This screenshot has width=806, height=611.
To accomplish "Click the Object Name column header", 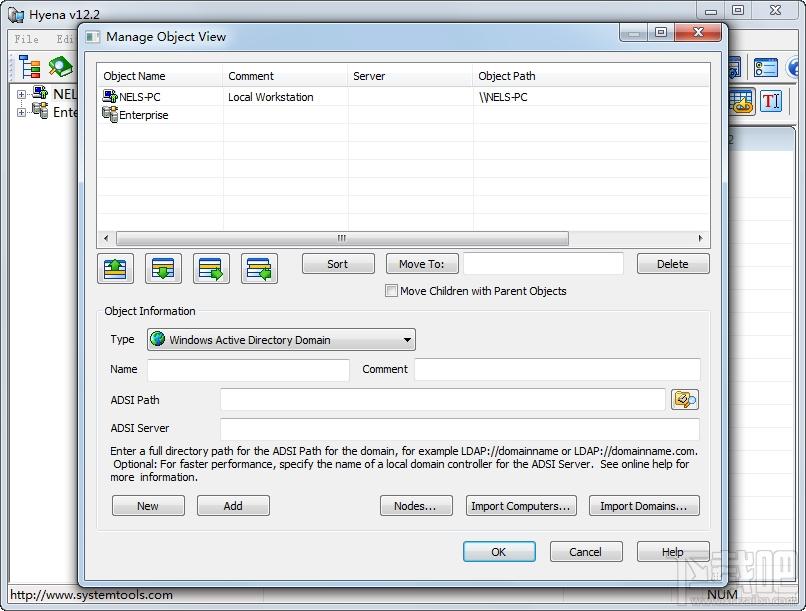I will pos(160,76).
